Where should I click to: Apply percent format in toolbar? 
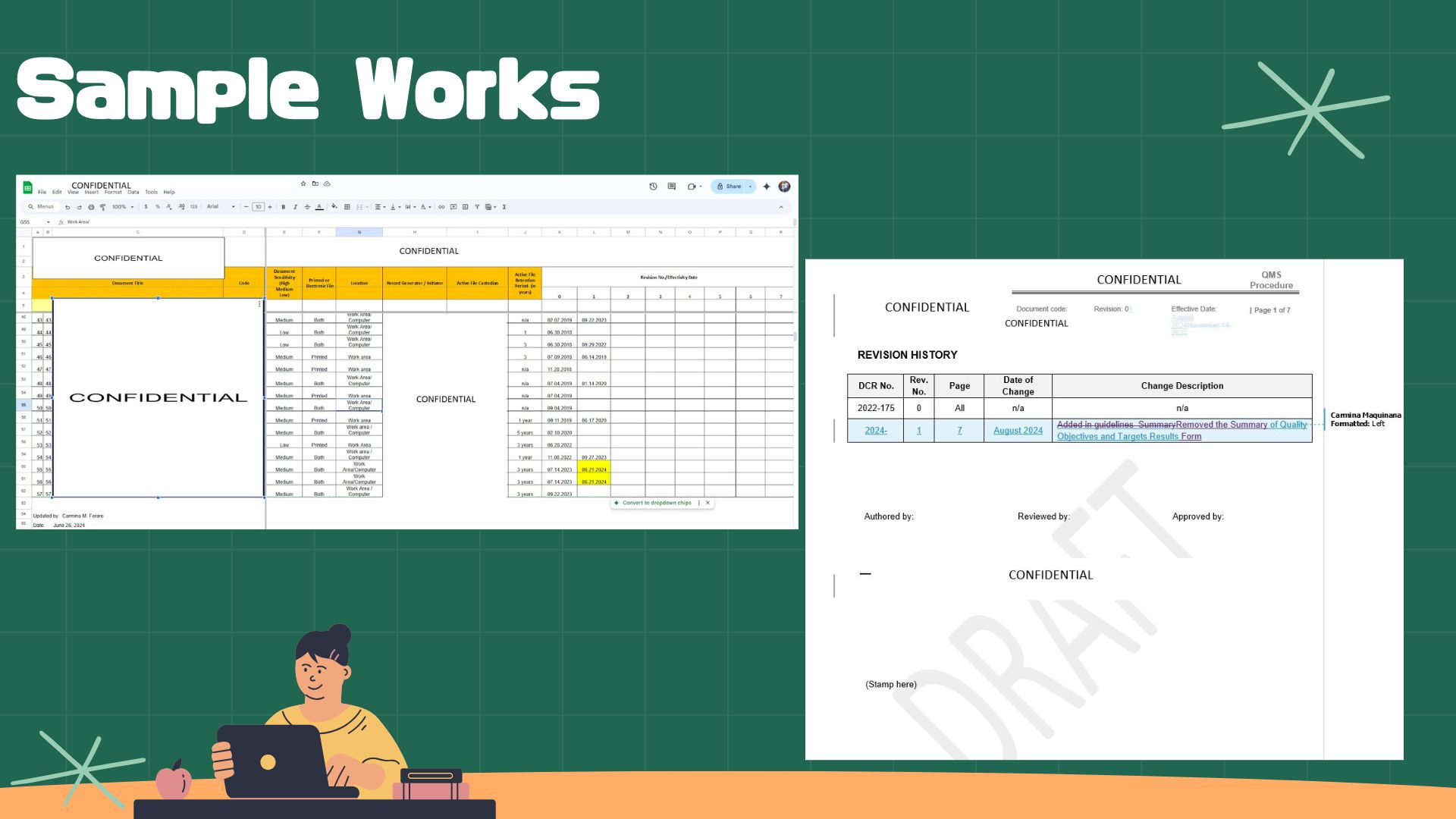[158, 206]
